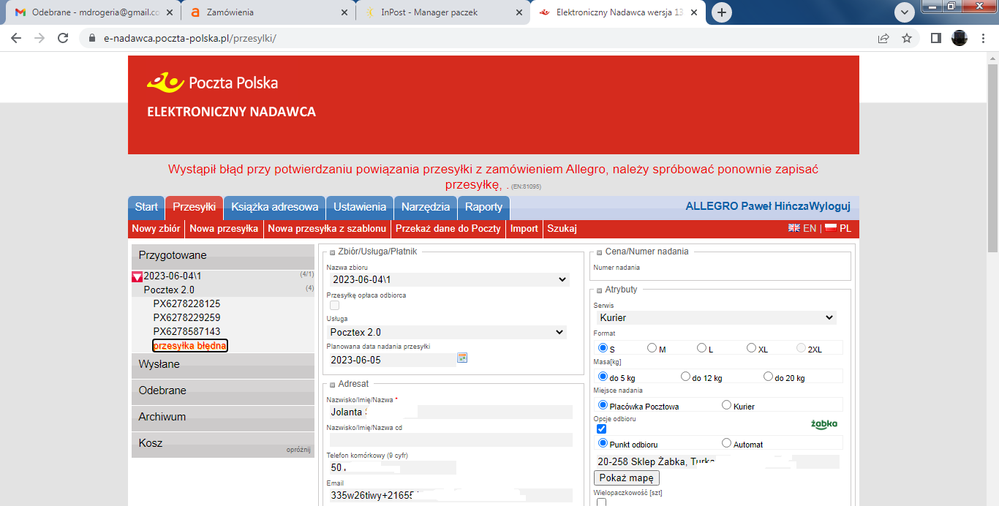This screenshot has height=506, width=999.
Task: Select Punkt odbioru radio button
Action: click(603, 443)
